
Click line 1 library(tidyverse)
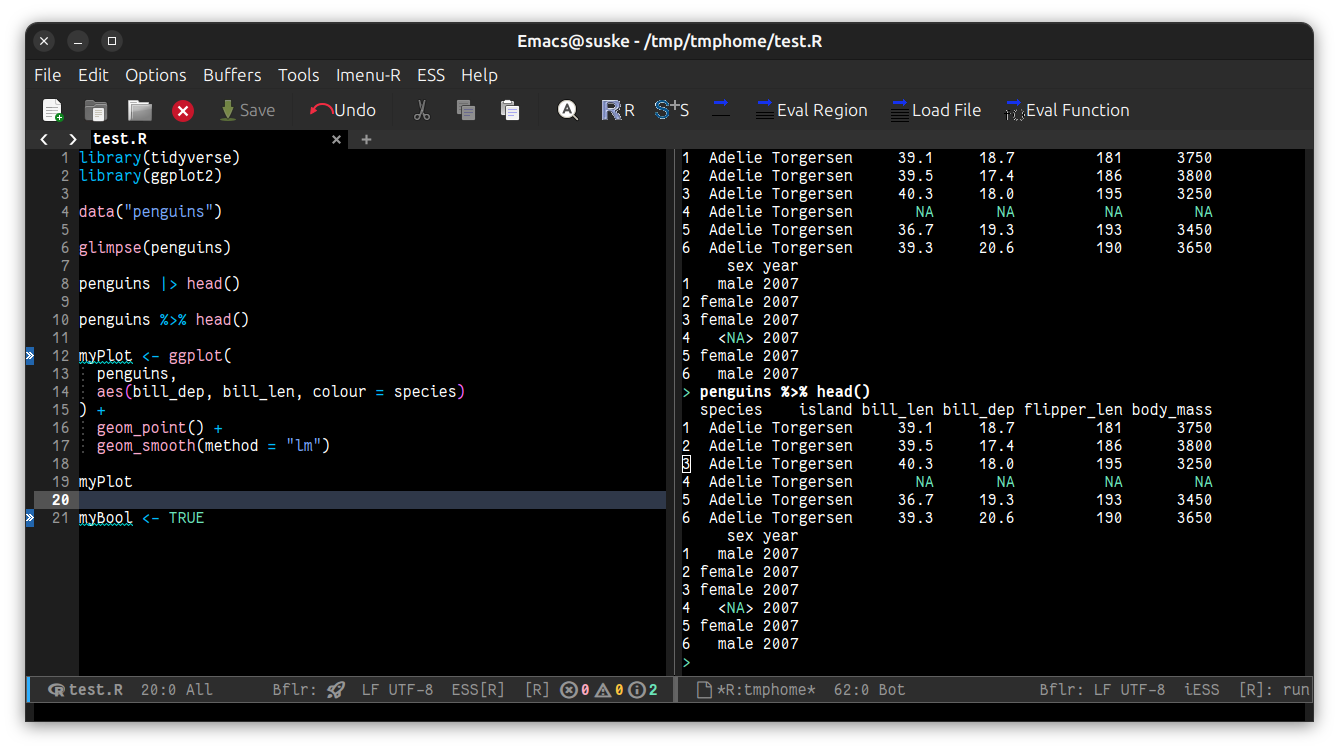160,158
